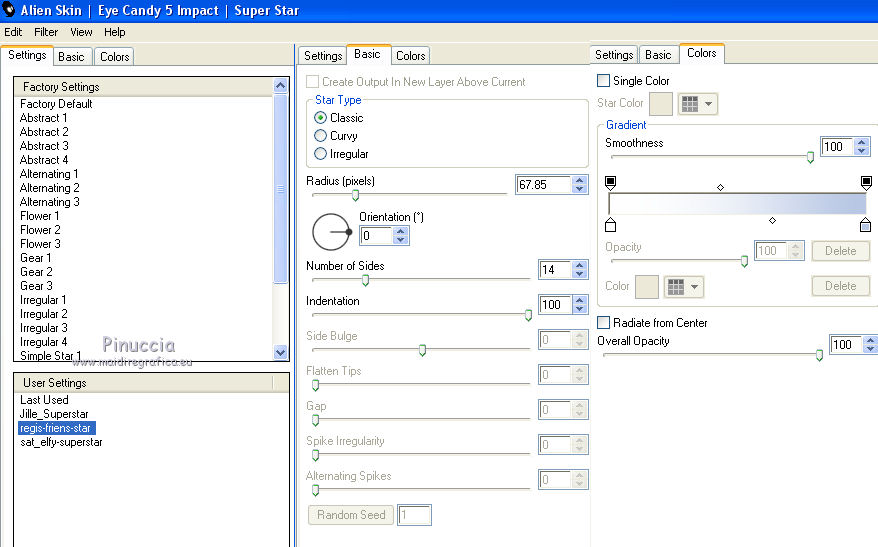Open the View menu
878x547 pixels.
81,32
